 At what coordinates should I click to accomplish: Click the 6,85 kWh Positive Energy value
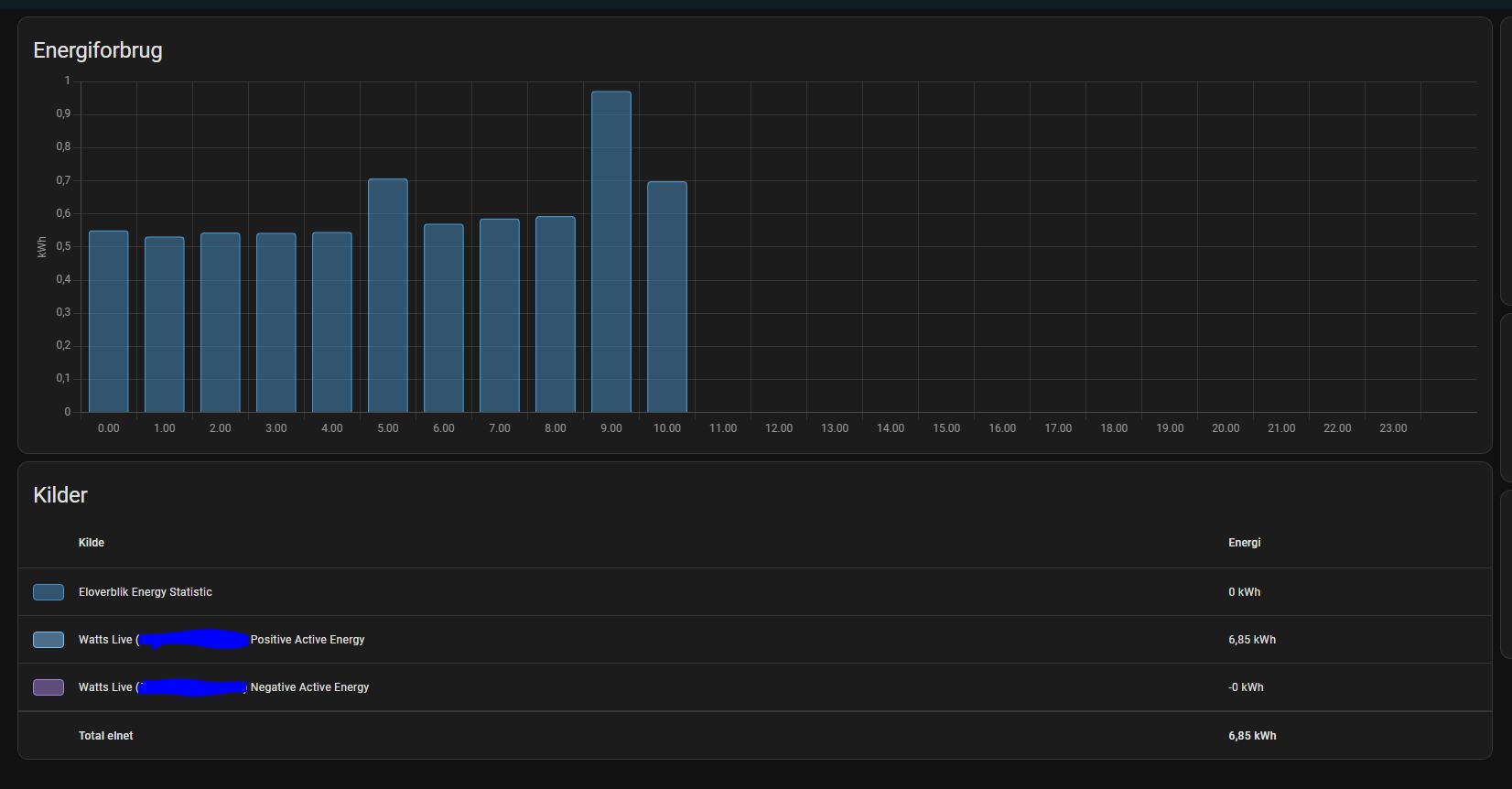[x=1251, y=640]
